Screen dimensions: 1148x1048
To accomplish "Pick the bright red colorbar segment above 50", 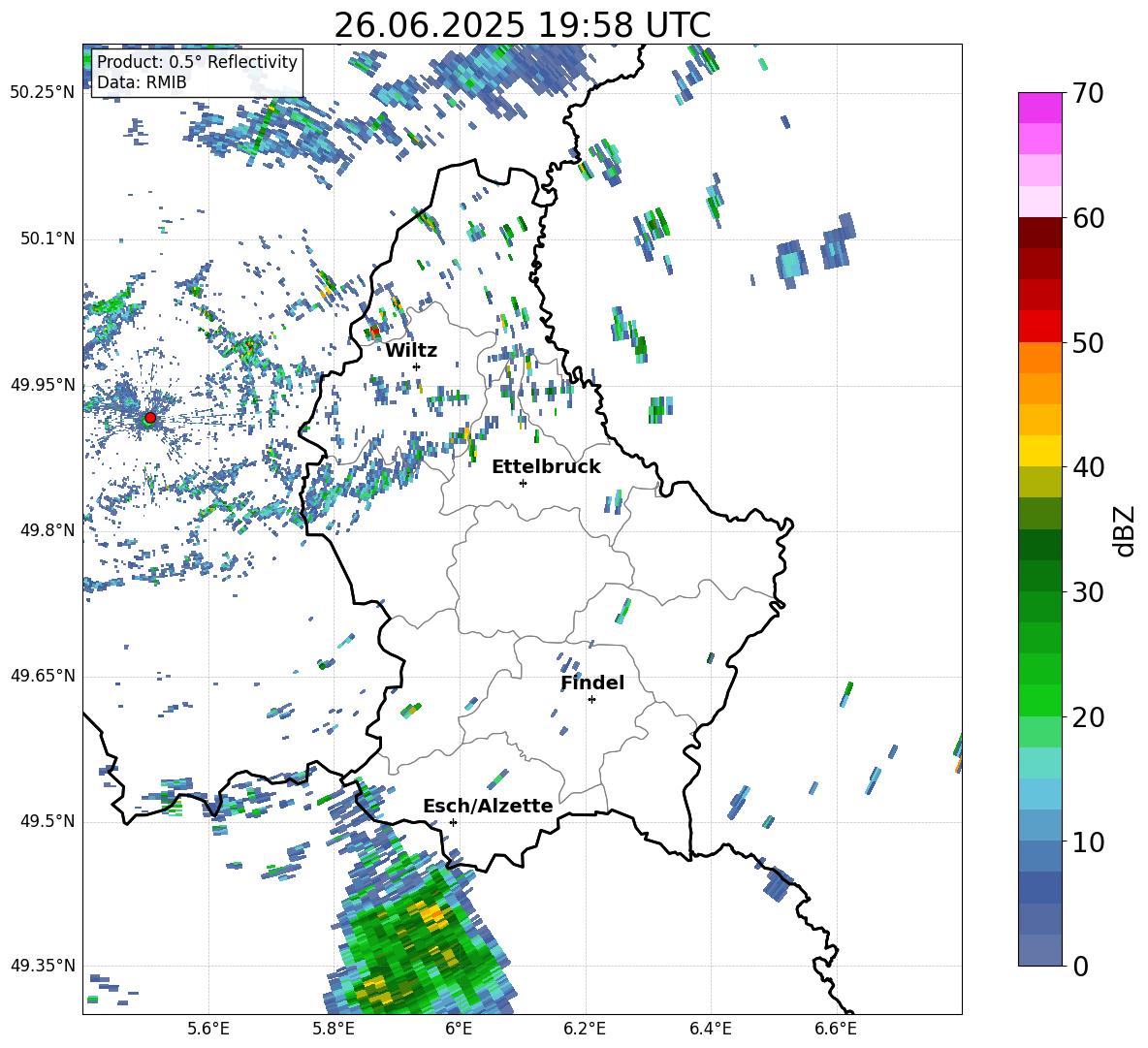I will click(x=1039, y=327).
